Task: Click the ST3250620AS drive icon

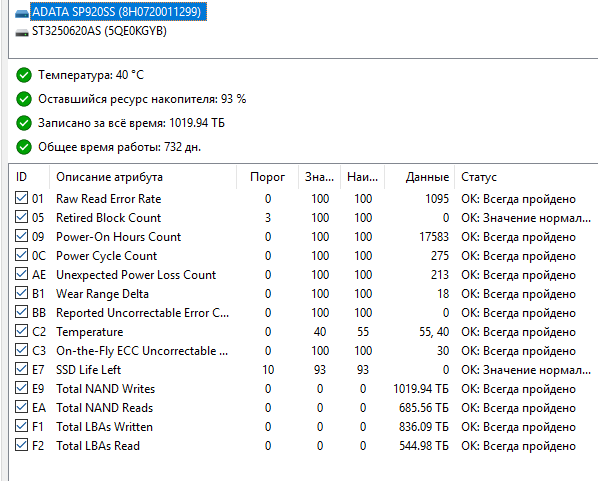Action: point(22,33)
